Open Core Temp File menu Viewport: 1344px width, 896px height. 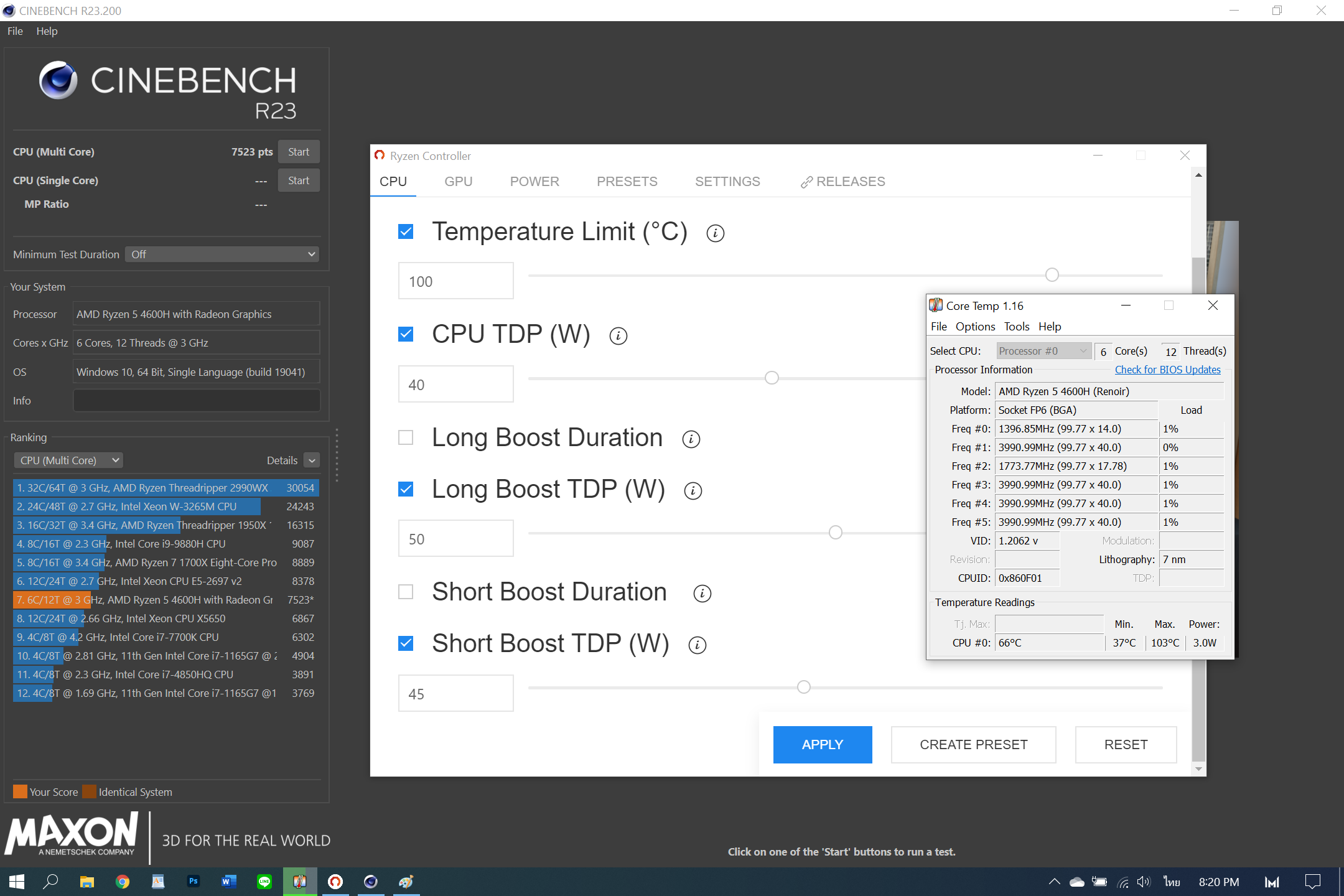[x=938, y=327]
